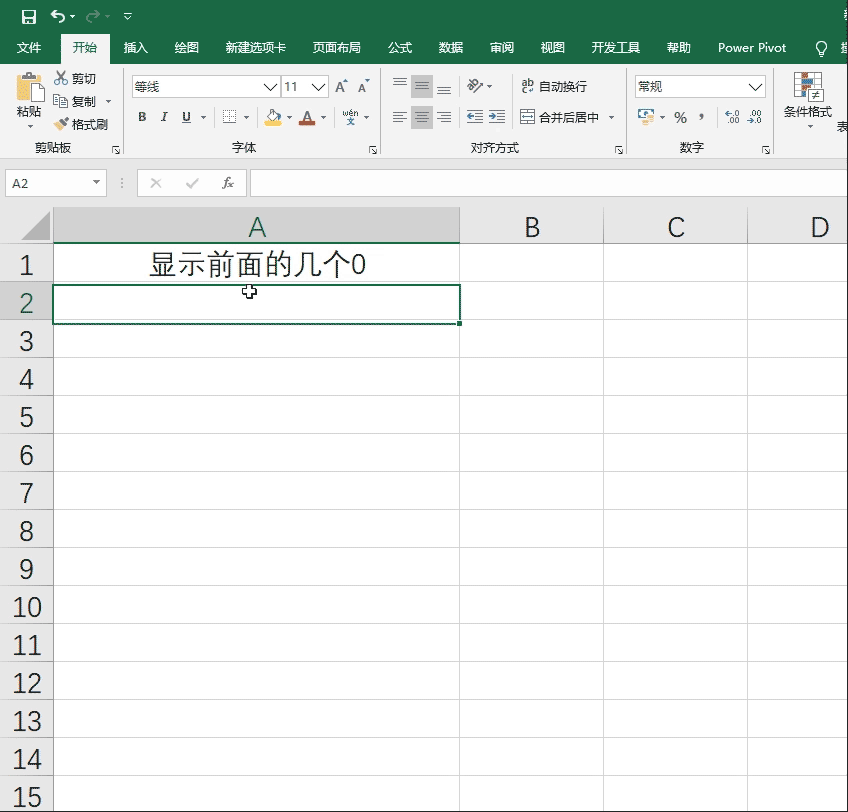Select align right icon
Image resolution: width=848 pixels, height=812 pixels.
443,117
